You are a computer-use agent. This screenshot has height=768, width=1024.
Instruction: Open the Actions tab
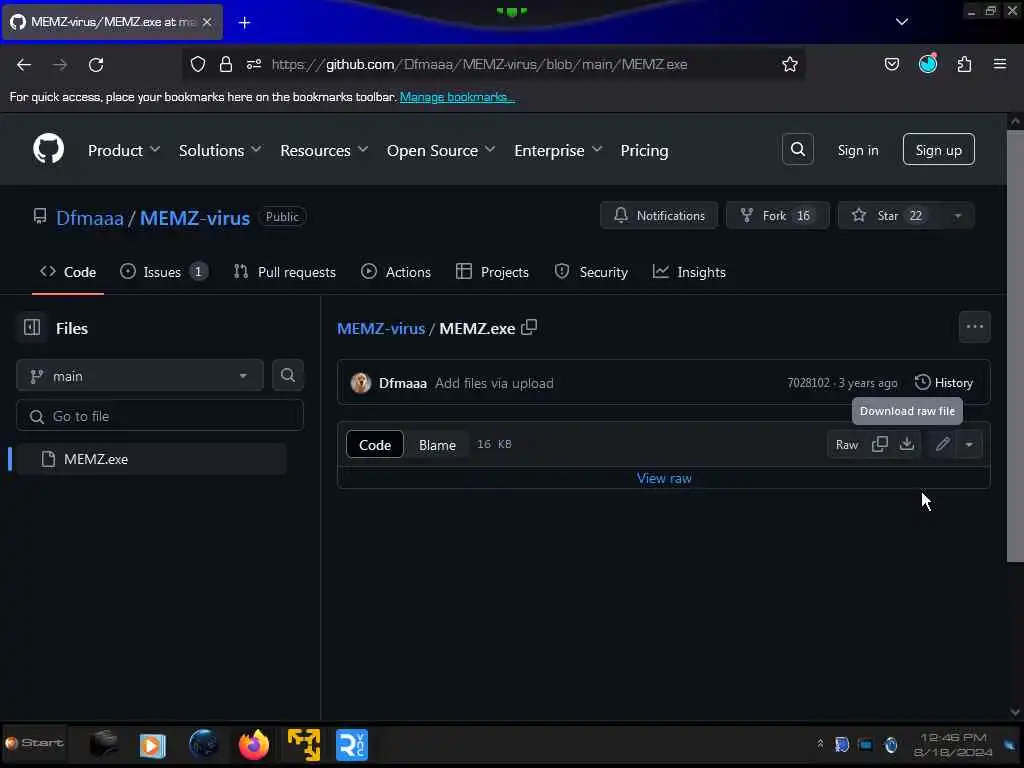(396, 272)
